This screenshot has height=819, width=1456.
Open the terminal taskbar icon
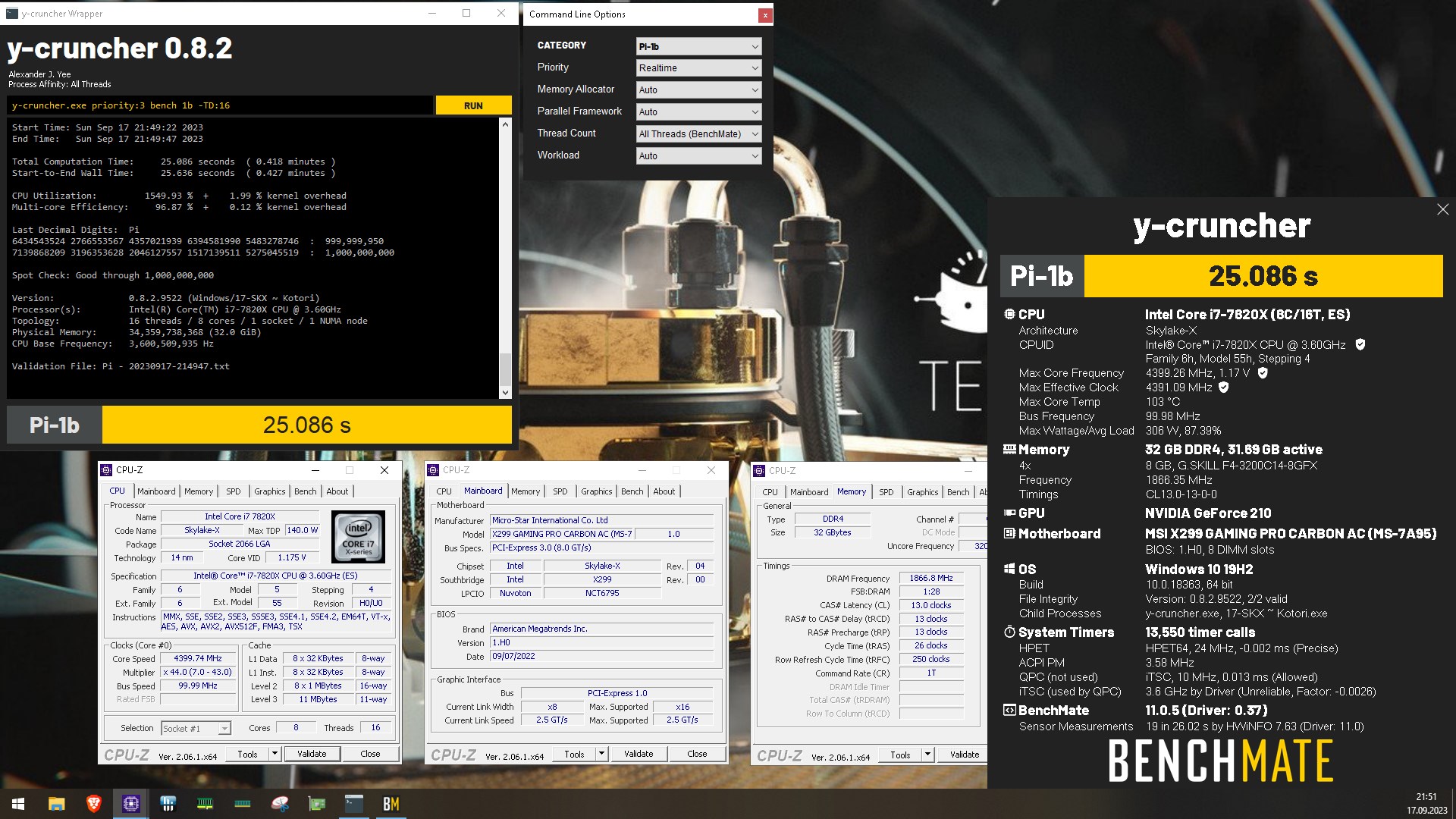pyautogui.click(x=354, y=804)
